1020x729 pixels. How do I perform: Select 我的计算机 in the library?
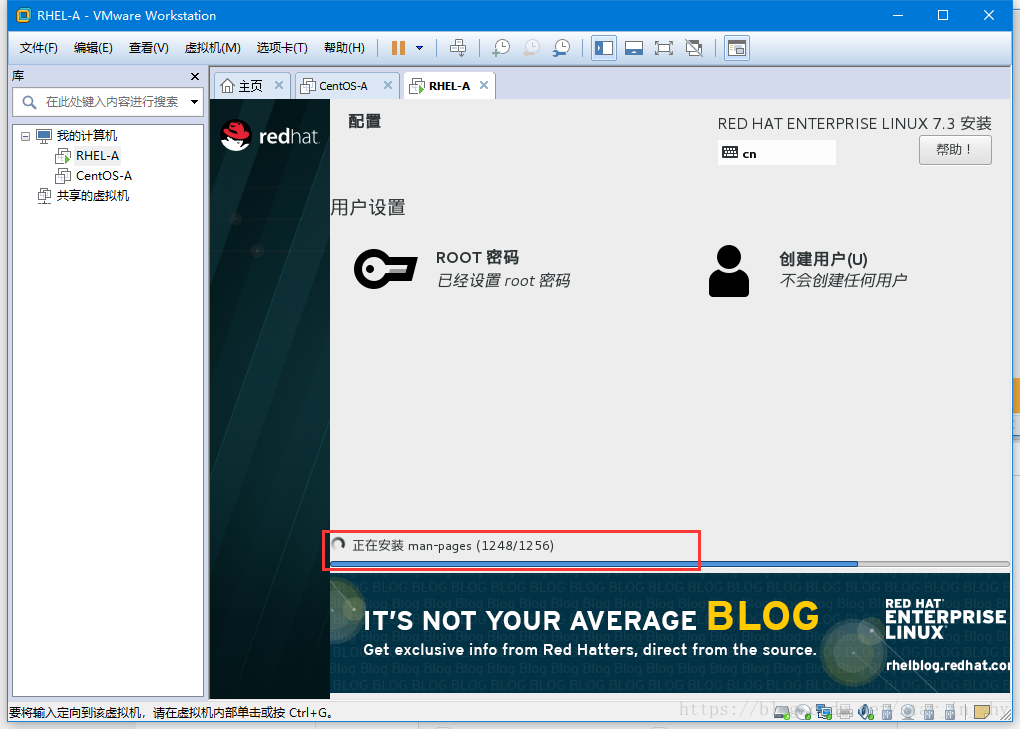(x=87, y=136)
